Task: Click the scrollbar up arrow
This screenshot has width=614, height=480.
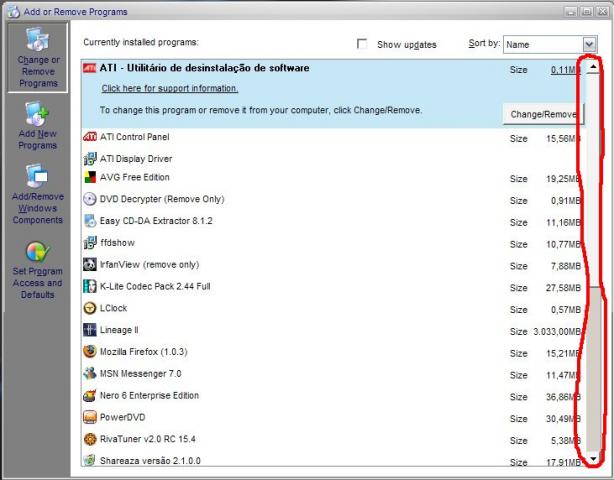Action: [x=593, y=67]
